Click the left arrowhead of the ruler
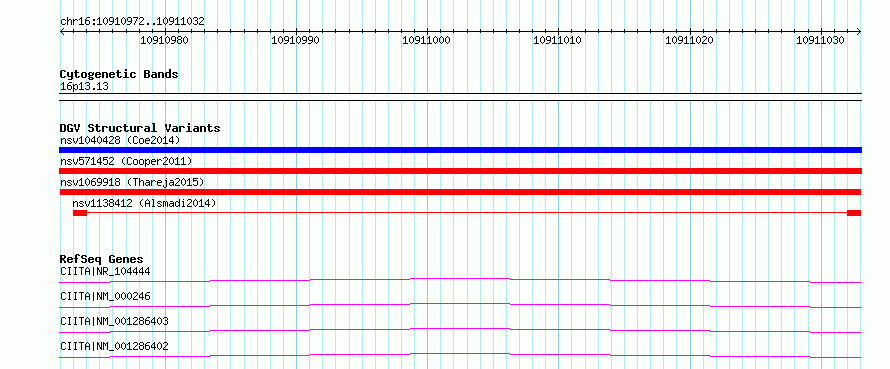The height and width of the screenshot is (369, 890). click(x=62, y=32)
